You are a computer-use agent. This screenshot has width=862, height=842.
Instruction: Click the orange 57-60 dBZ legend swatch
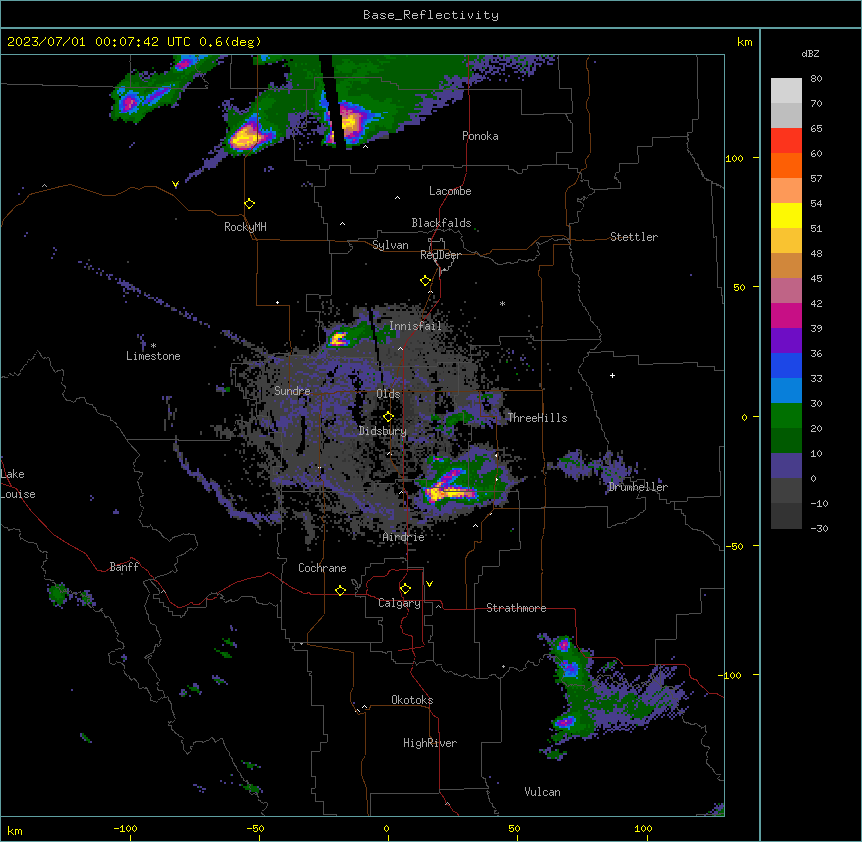click(x=786, y=165)
